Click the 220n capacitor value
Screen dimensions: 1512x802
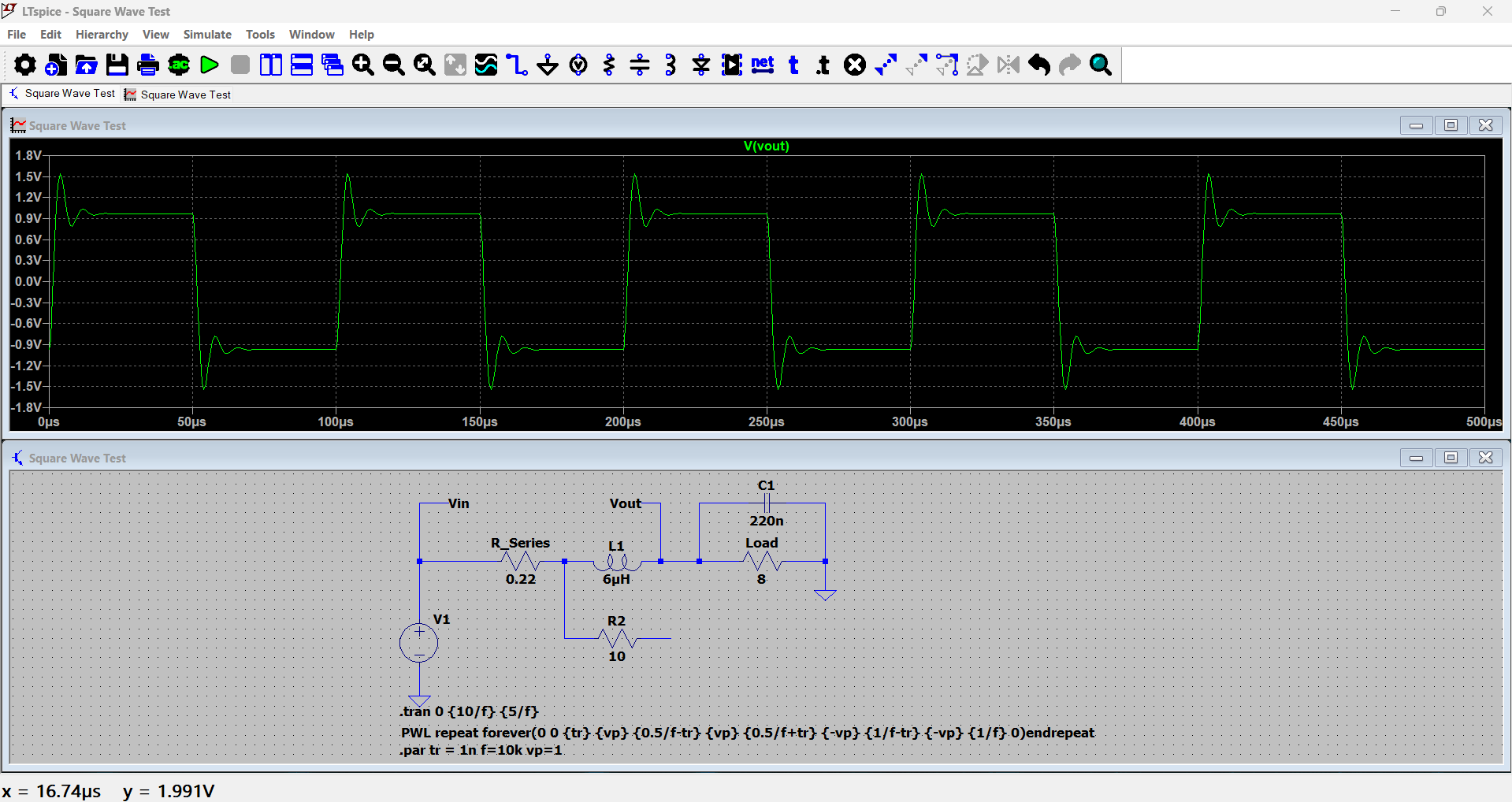pyautogui.click(x=767, y=521)
